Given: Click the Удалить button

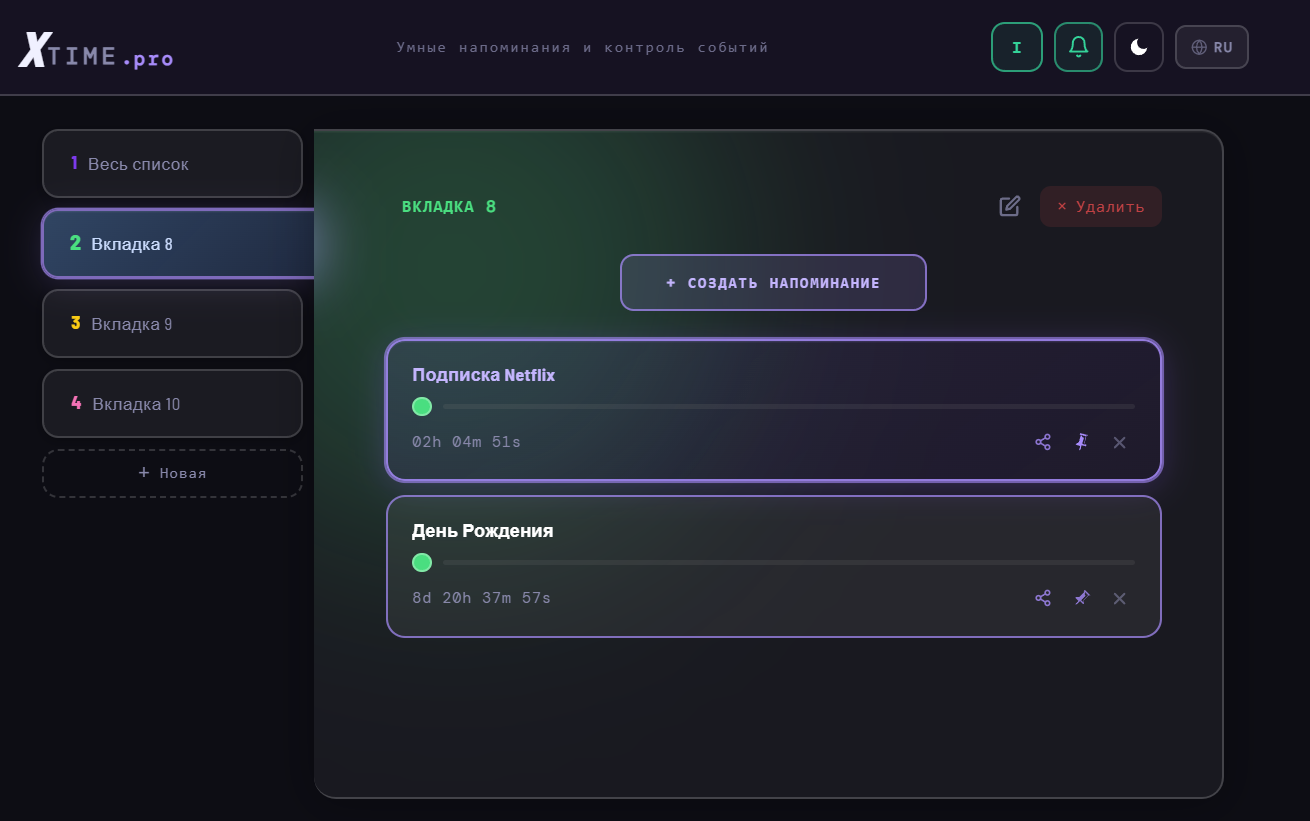Looking at the screenshot, I should pos(1100,207).
